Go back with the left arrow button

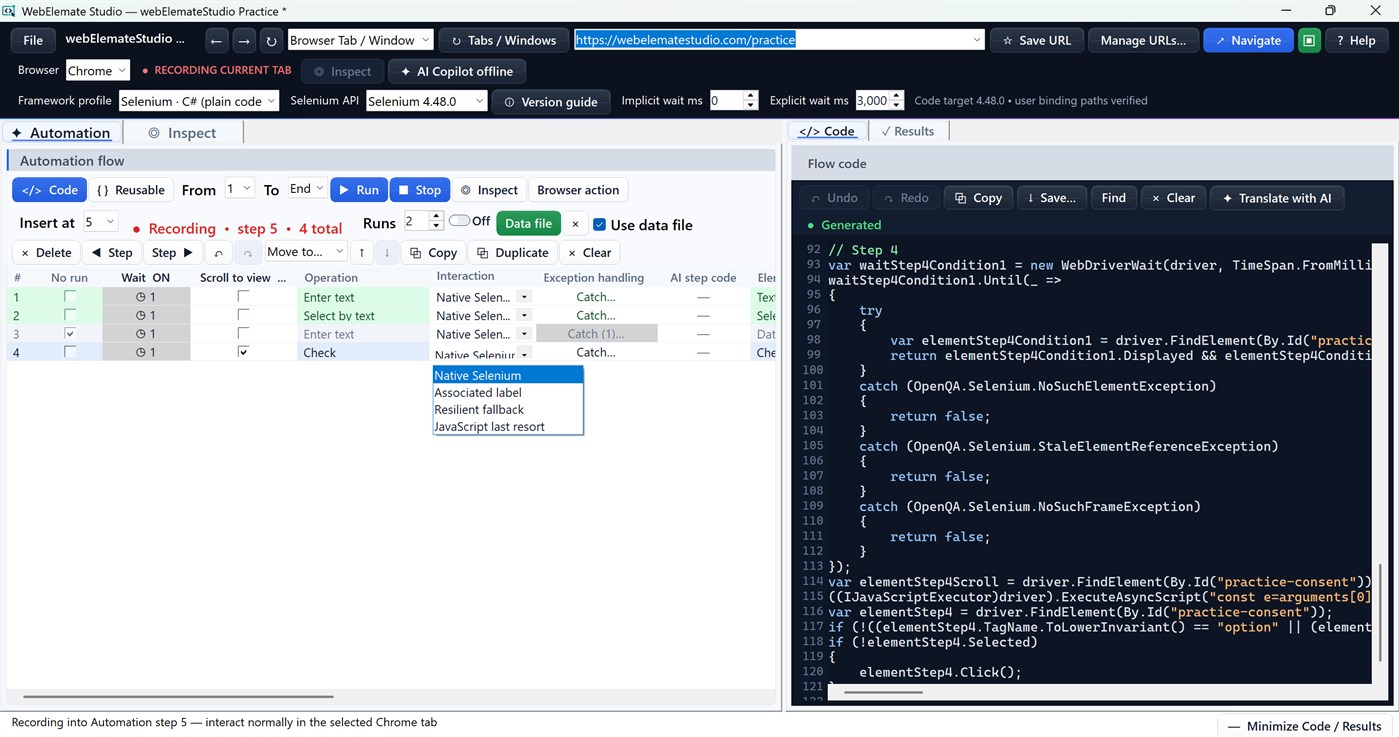(x=217, y=40)
